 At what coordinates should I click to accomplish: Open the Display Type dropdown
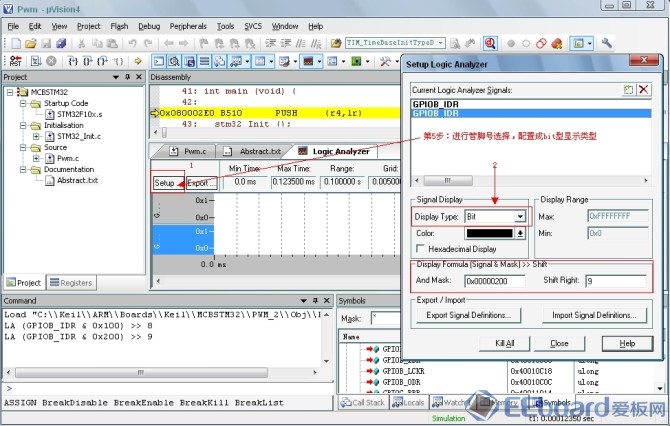tap(519, 216)
